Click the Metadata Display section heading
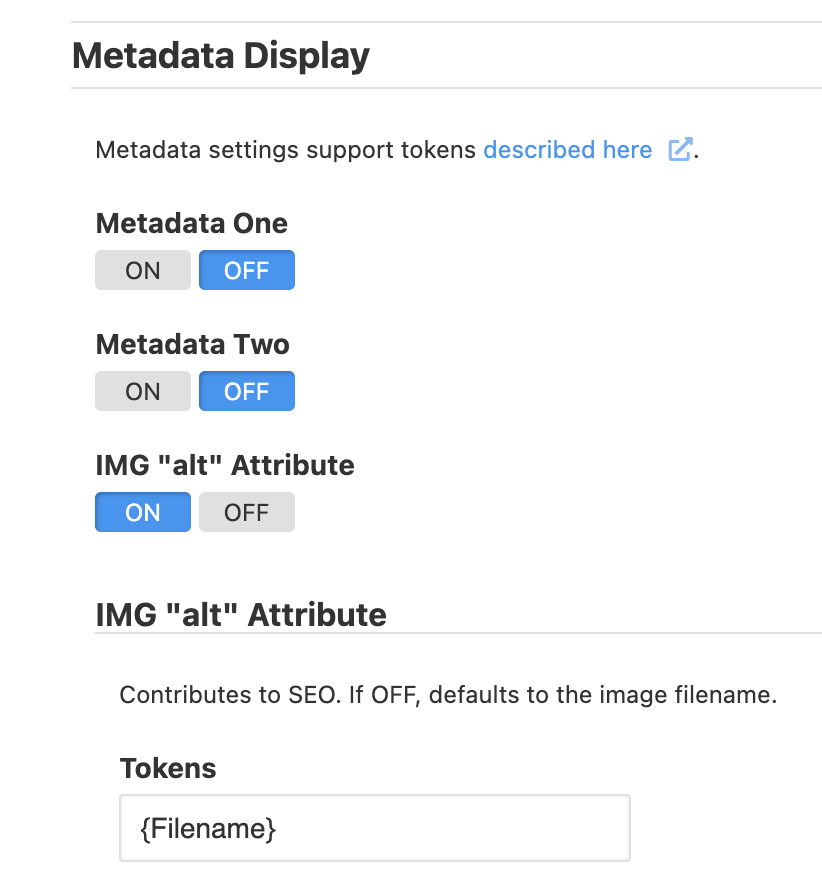Image resolution: width=822 pixels, height=892 pixels. coord(221,55)
